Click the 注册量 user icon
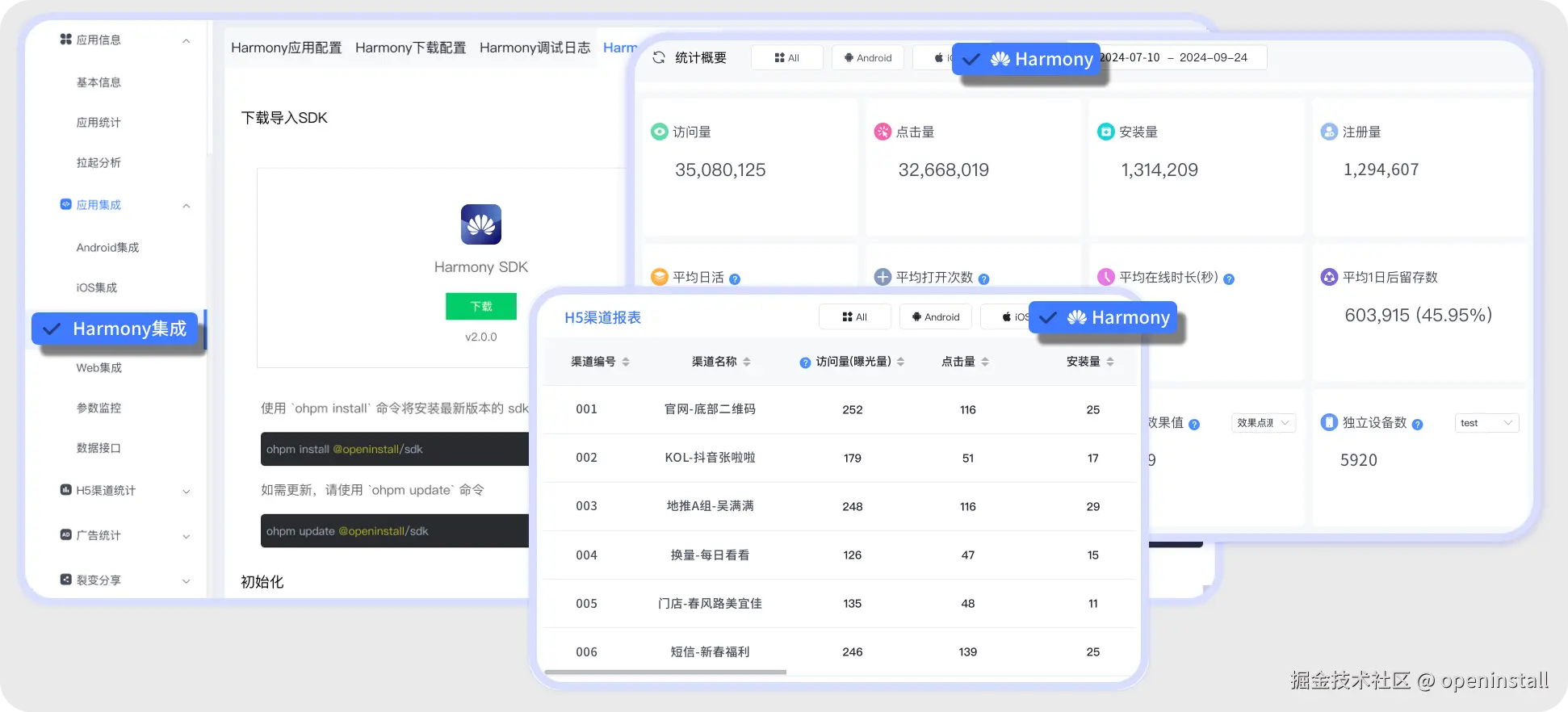 (1329, 132)
